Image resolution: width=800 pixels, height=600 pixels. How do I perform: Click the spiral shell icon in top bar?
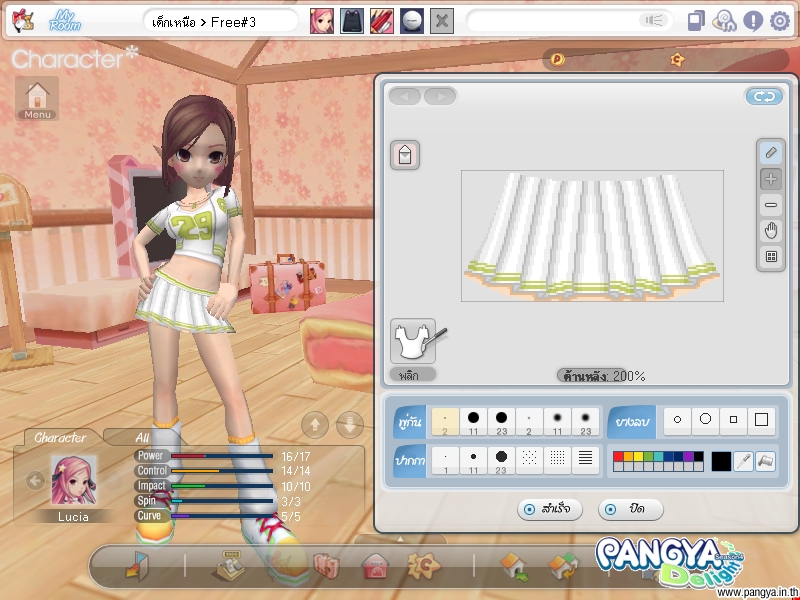(724, 21)
